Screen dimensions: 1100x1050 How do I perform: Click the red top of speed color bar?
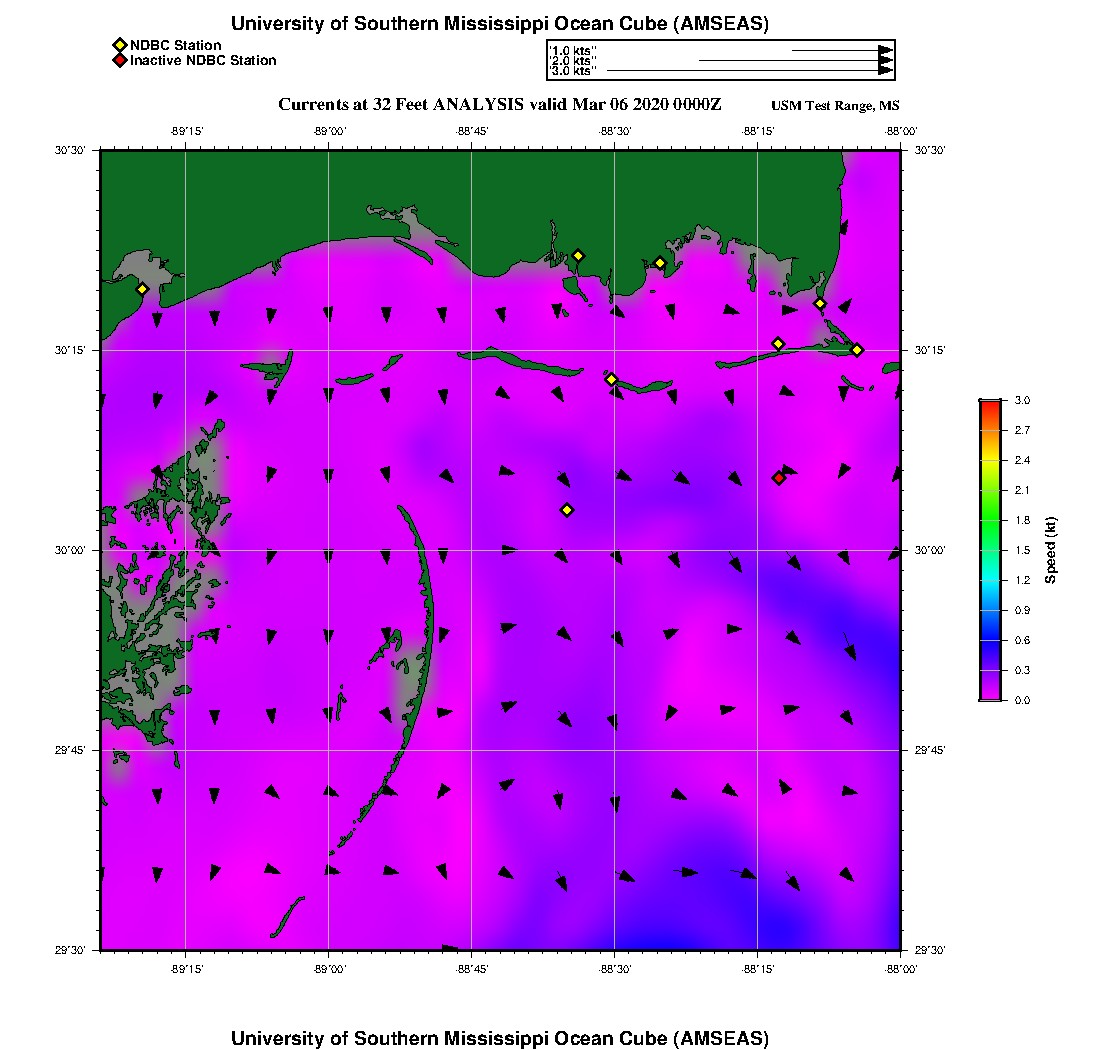pos(990,405)
